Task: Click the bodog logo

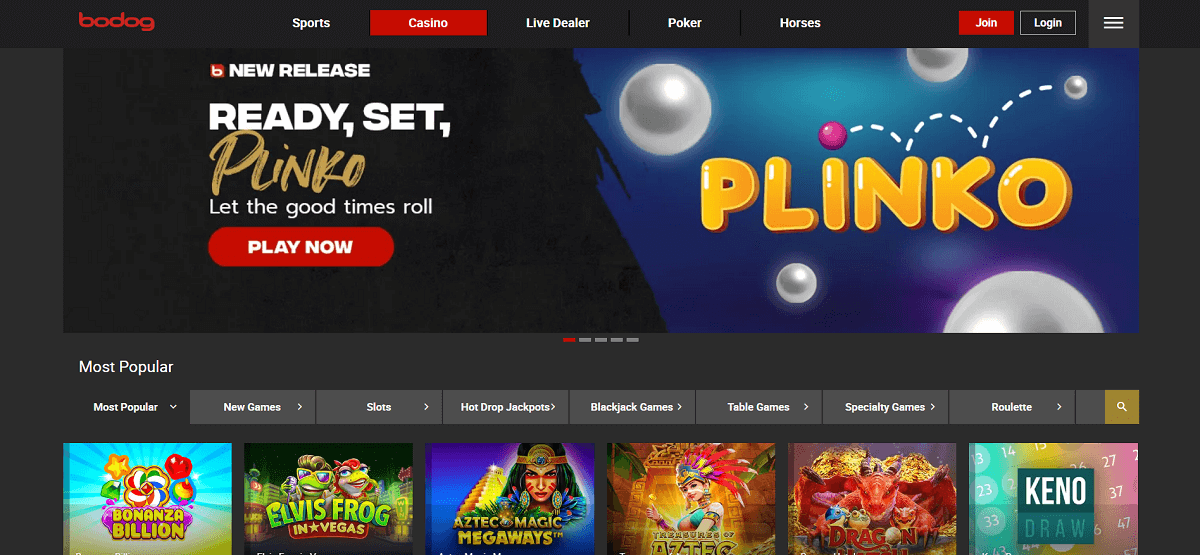Action: pyautogui.click(x=117, y=21)
